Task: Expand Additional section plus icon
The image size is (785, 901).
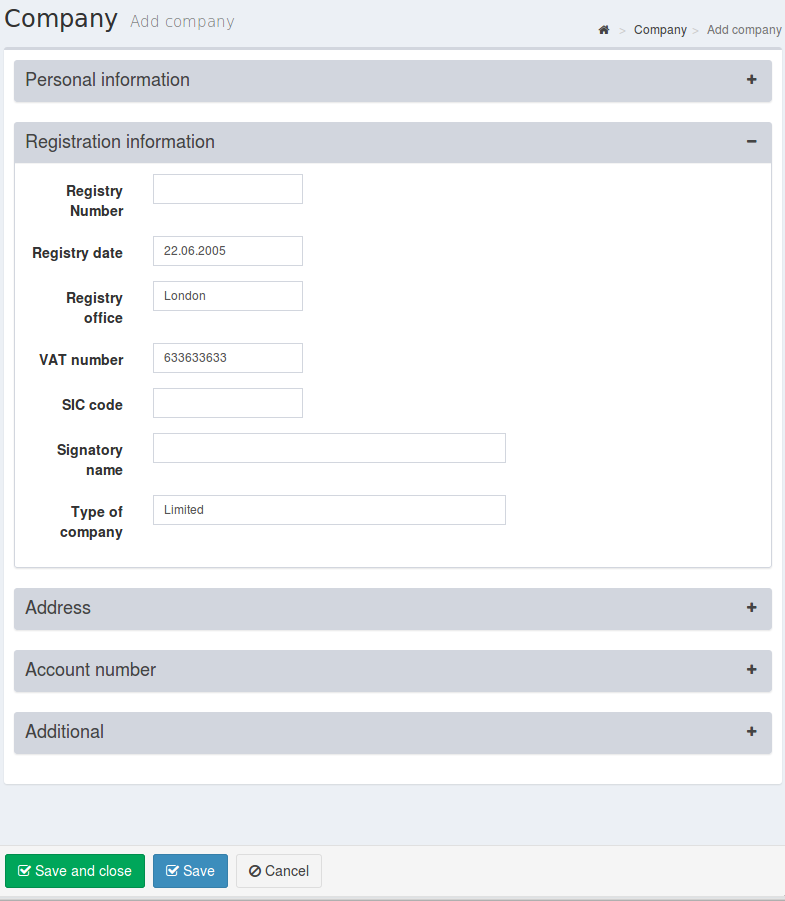Action: [x=751, y=731]
